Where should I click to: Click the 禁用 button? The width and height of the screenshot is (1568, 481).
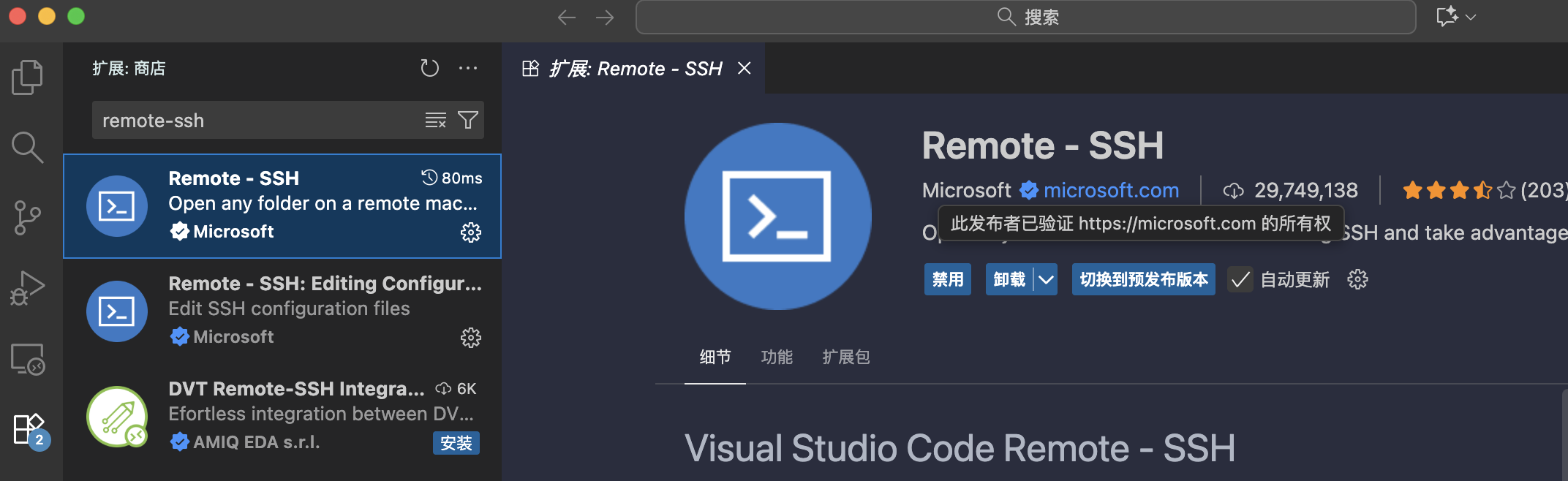coord(947,280)
